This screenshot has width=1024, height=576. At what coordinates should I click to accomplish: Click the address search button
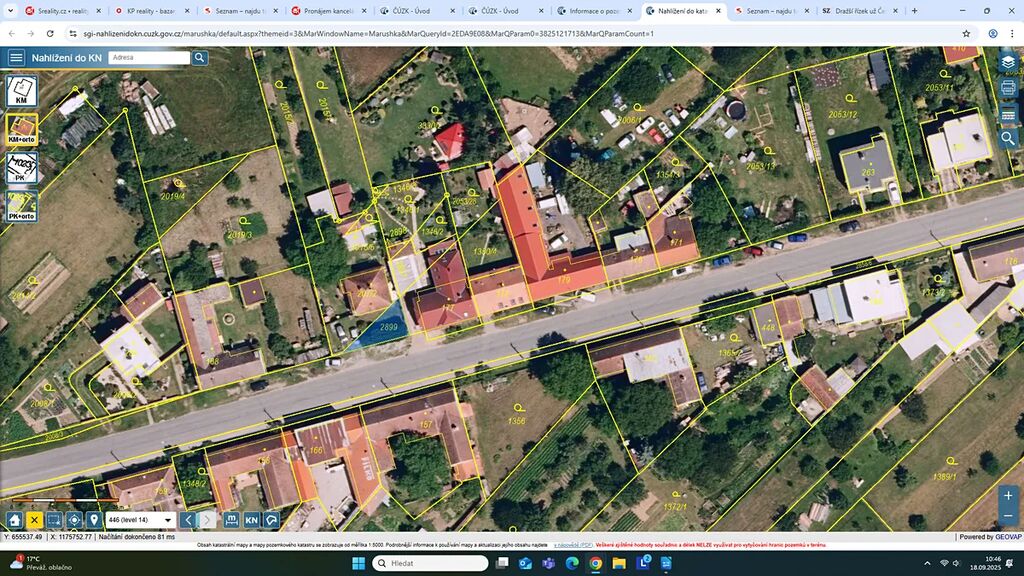point(200,57)
